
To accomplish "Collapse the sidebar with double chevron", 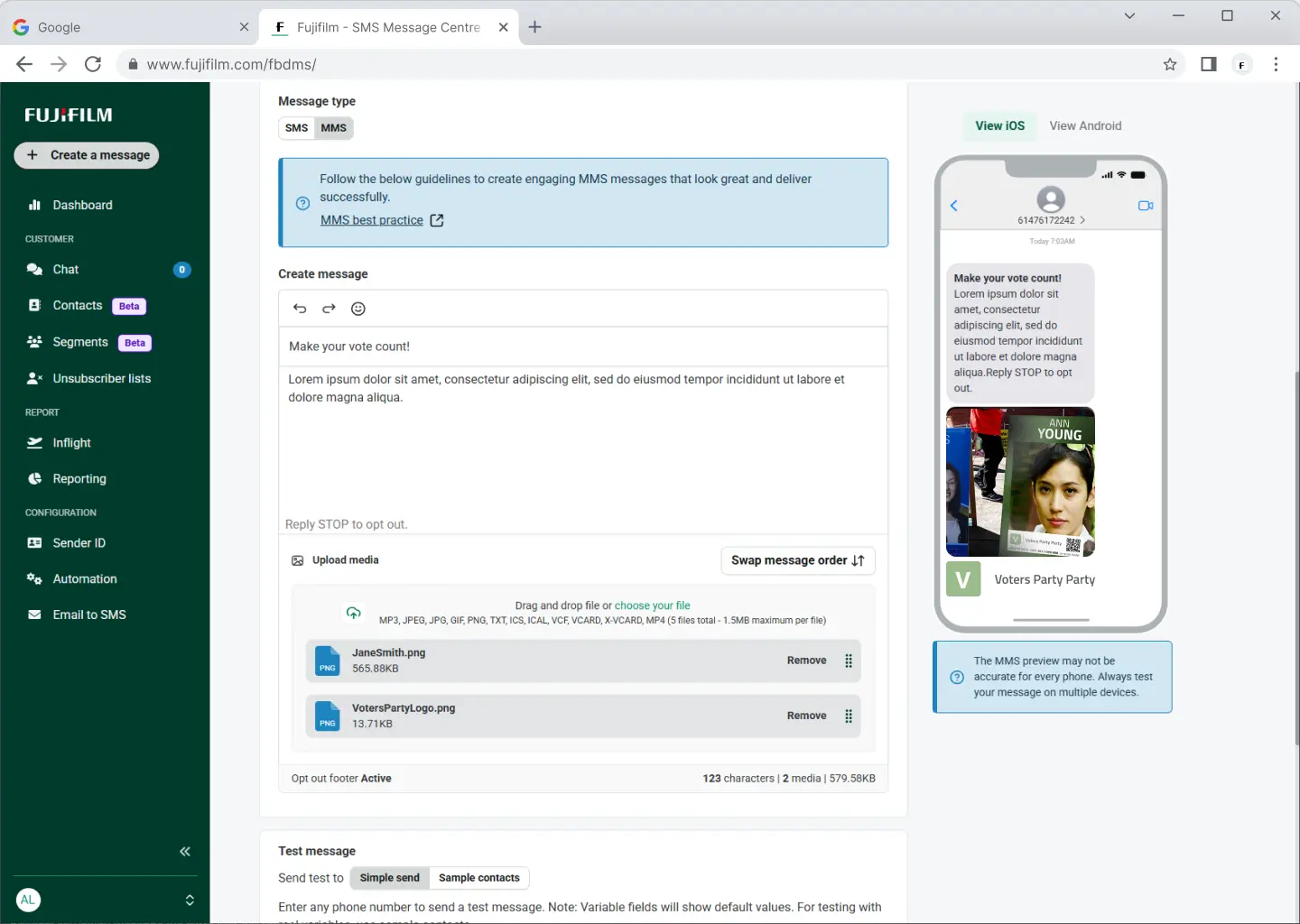I will (x=185, y=852).
